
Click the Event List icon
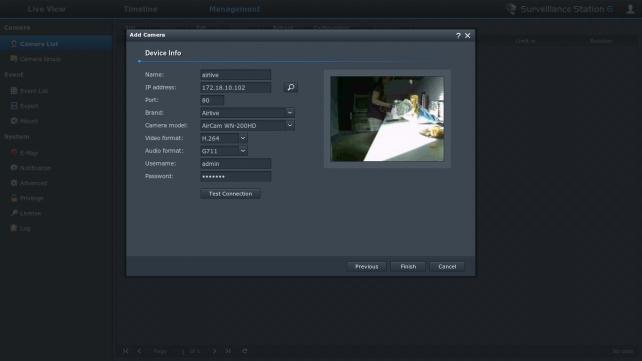tap(14, 90)
